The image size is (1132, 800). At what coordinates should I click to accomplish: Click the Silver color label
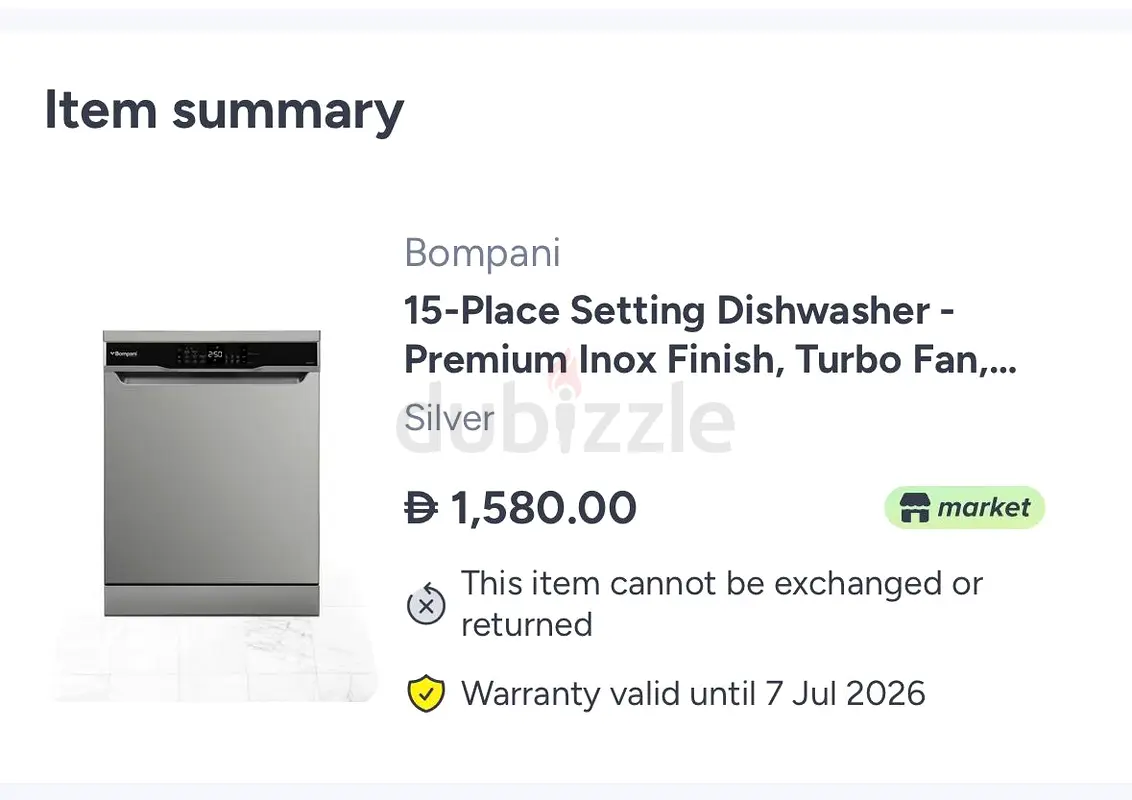coord(449,418)
